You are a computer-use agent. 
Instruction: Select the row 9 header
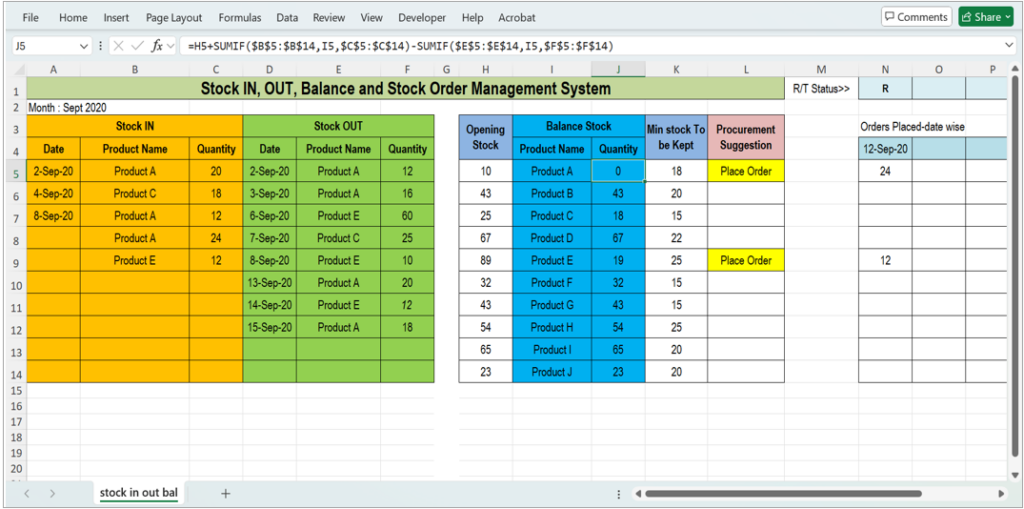(16, 260)
